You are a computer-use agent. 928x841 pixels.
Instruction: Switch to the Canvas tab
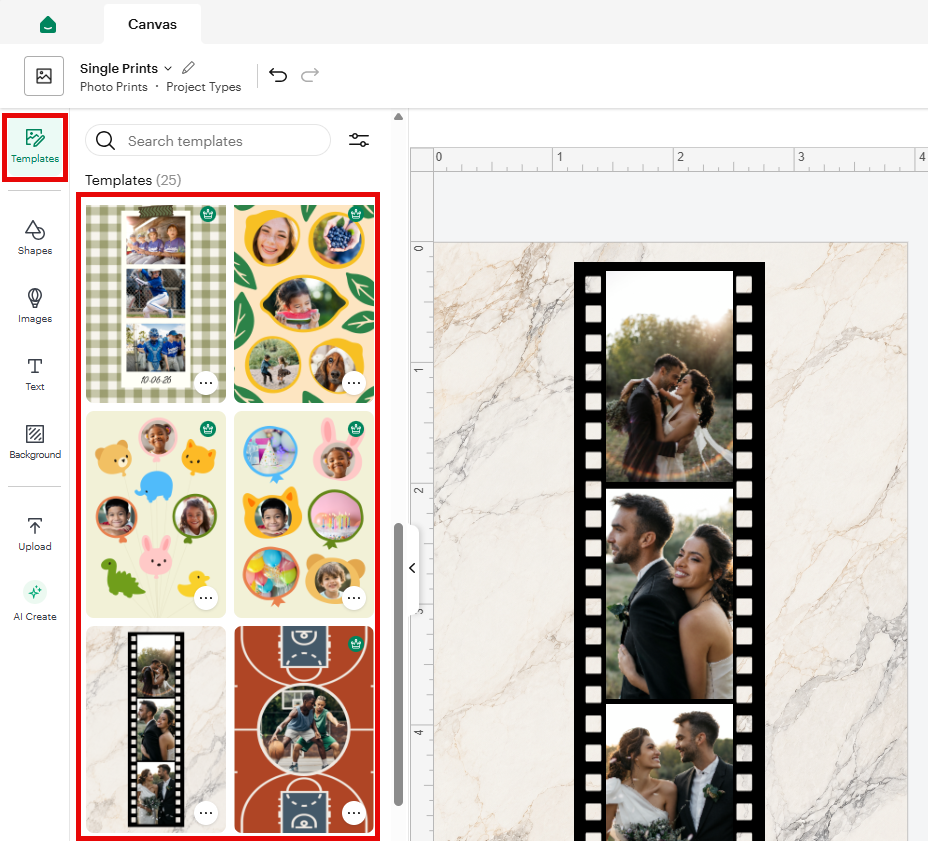152,24
